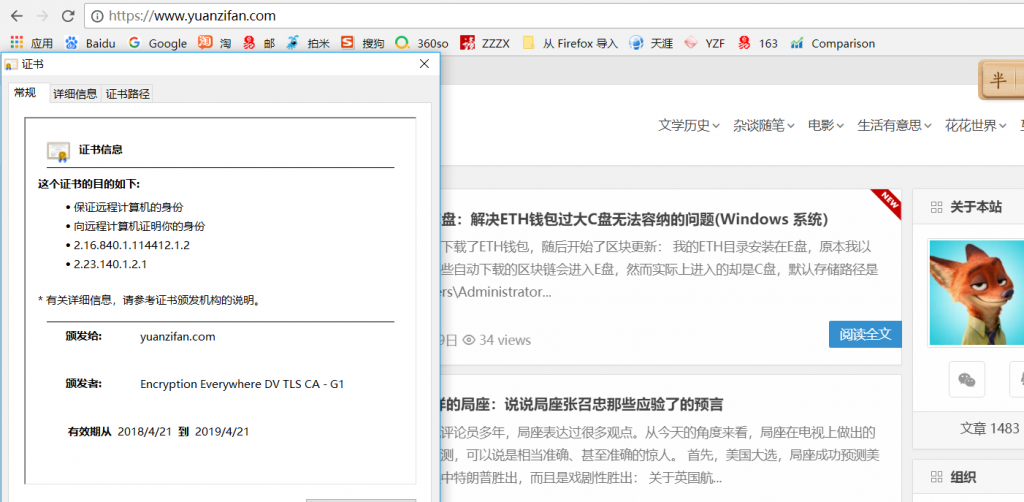Click the browser reload icon
The width and height of the screenshot is (1024, 502).
(68, 16)
